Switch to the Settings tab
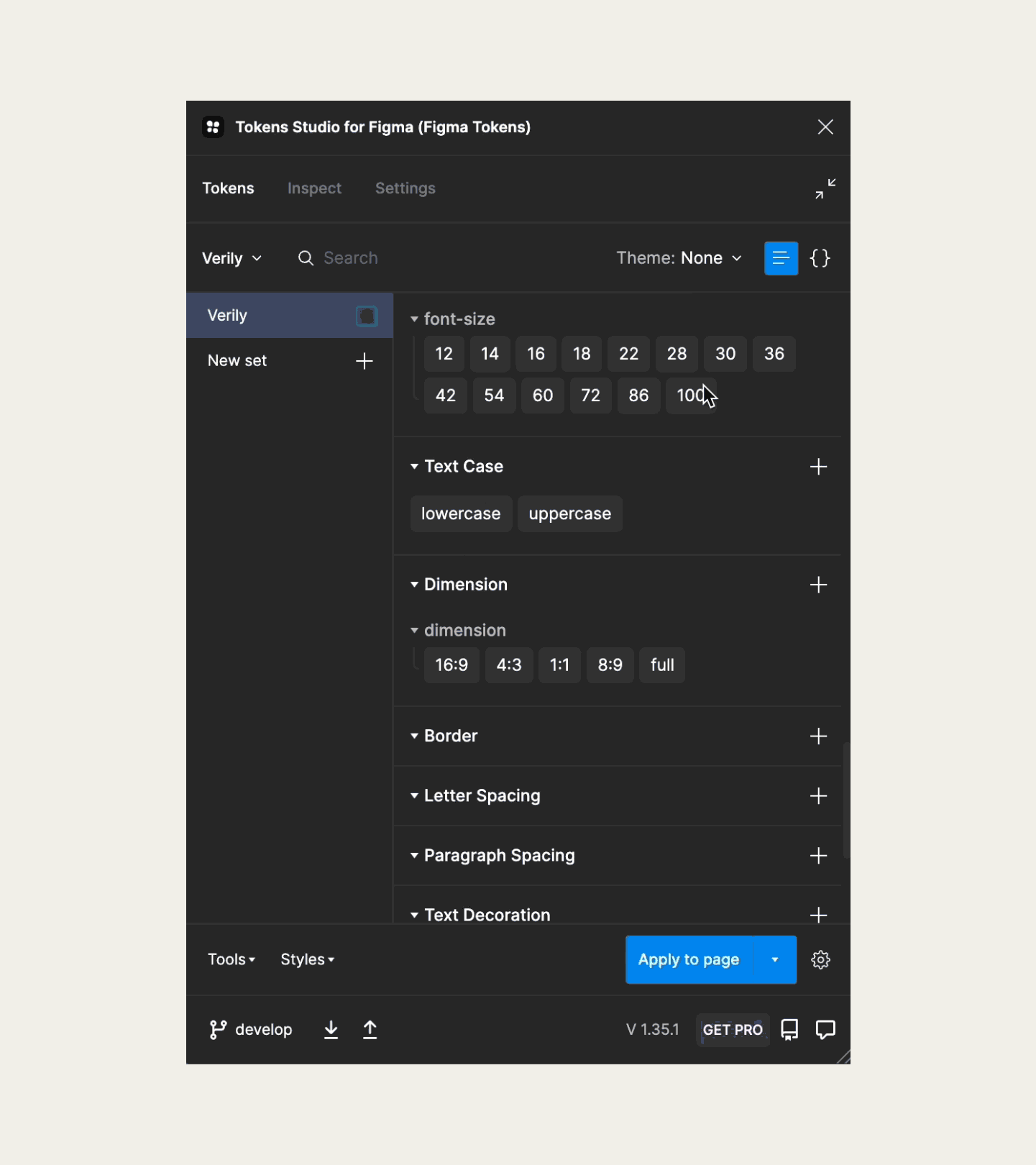1036x1165 pixels. (x=405, y=188)
